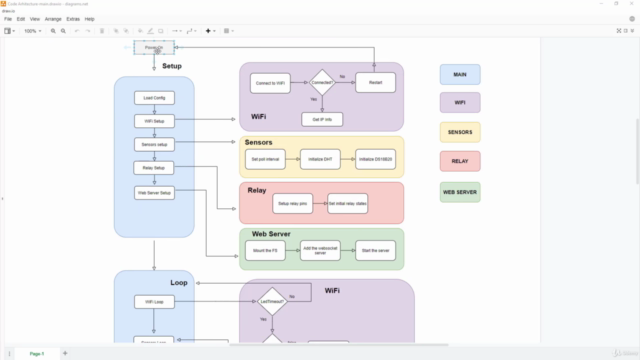Select the yellow SENSORS legend box
This screenshot has width=640, height=360.
(x=460, y=132)
